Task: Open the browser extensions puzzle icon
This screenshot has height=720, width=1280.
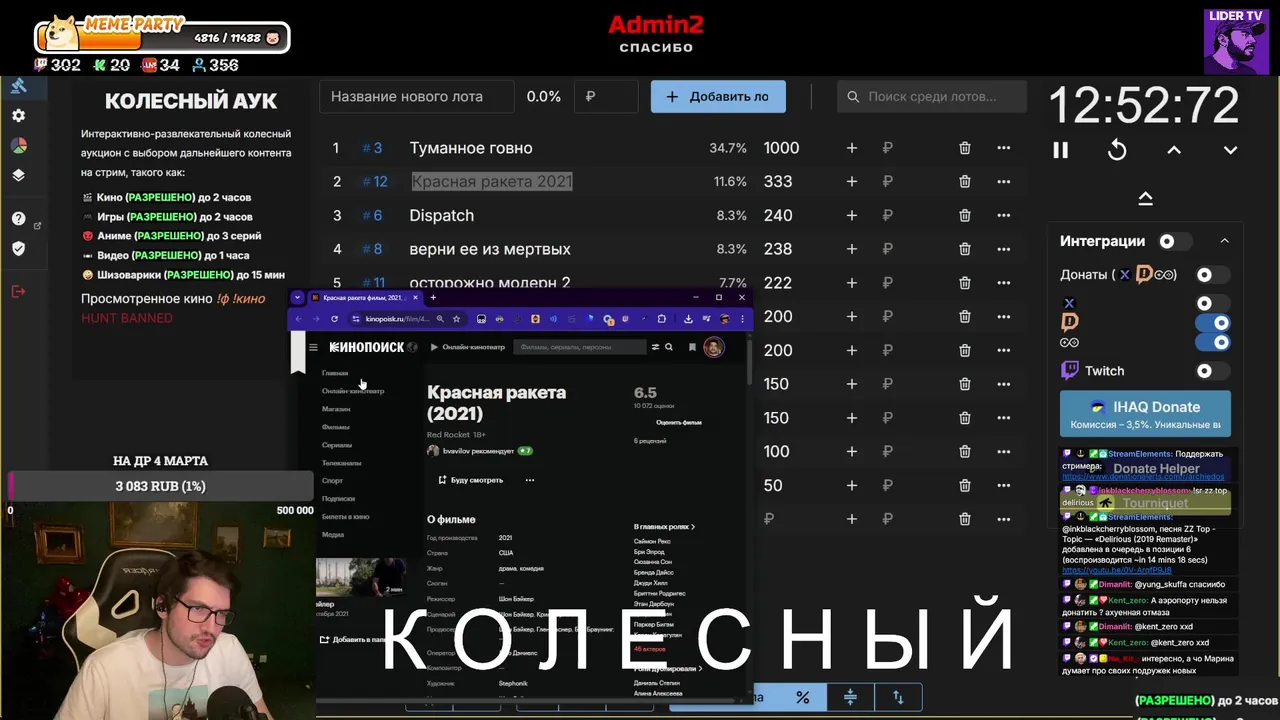Action: tap(661, 319)
